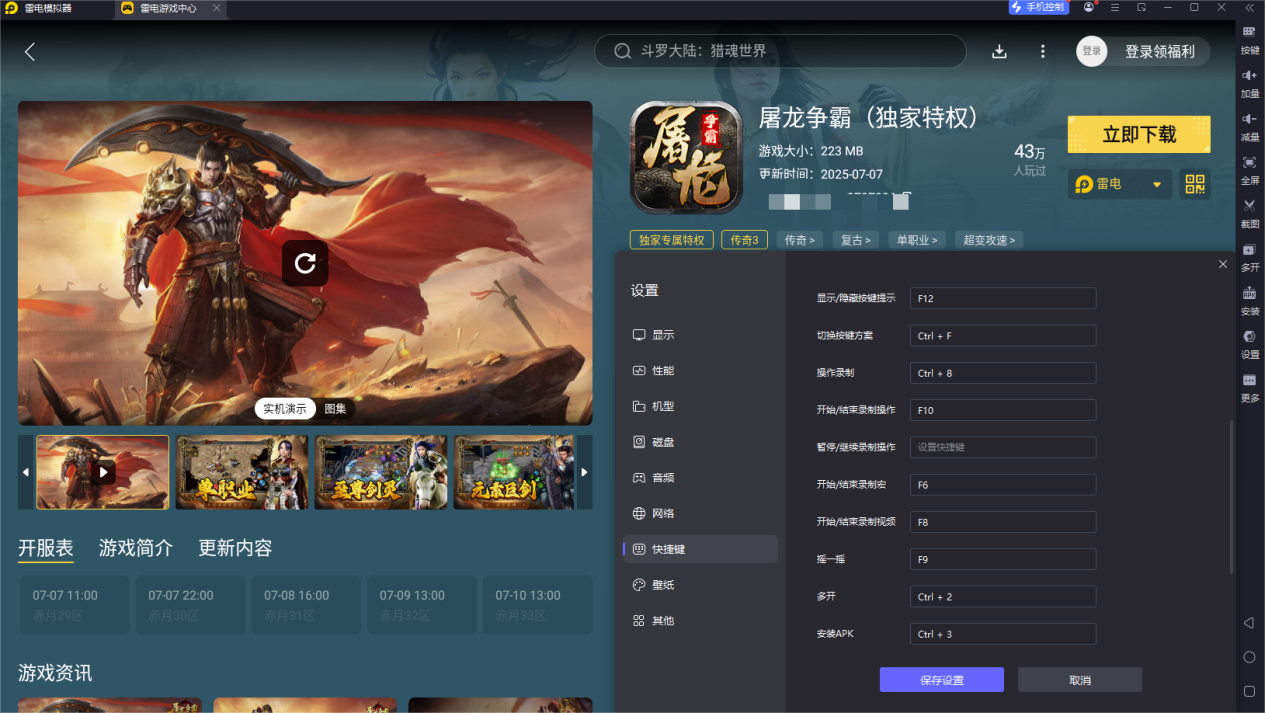Click the 显示/隐藏按键提示 F12 shortcut field

pos(1003,298)
